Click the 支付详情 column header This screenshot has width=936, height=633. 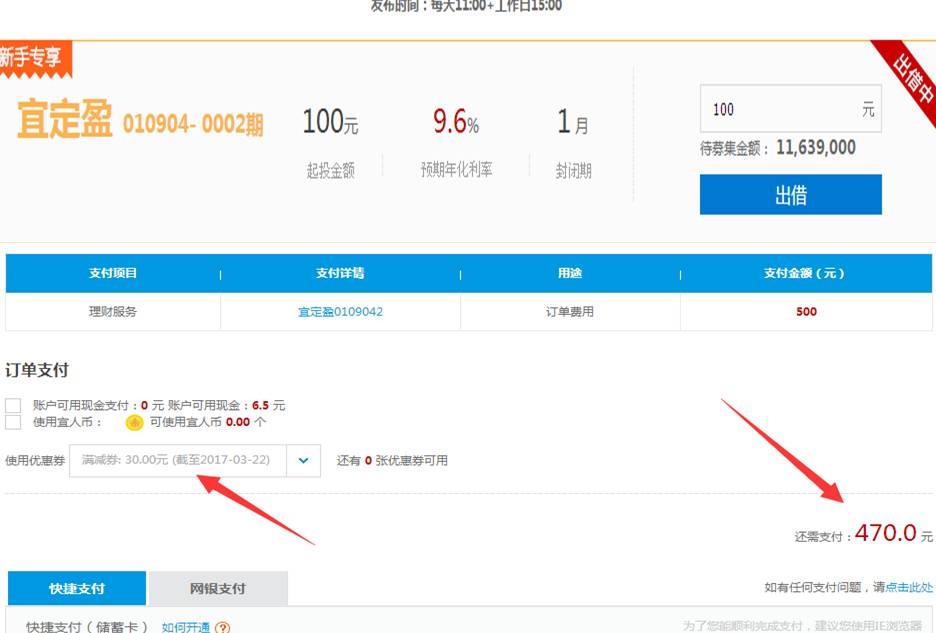[340, 273]
